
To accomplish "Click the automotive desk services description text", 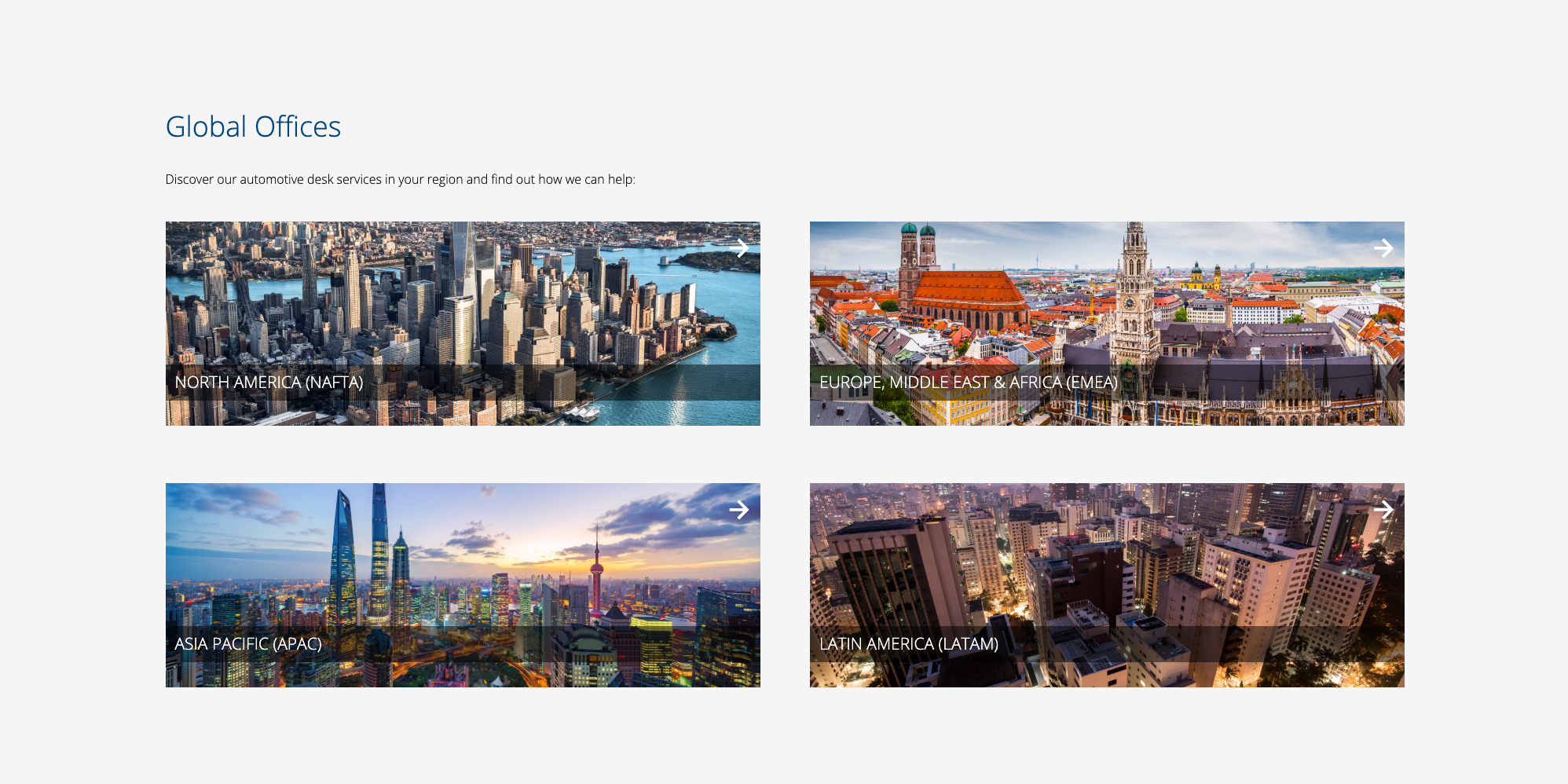I will click(400, 179).
